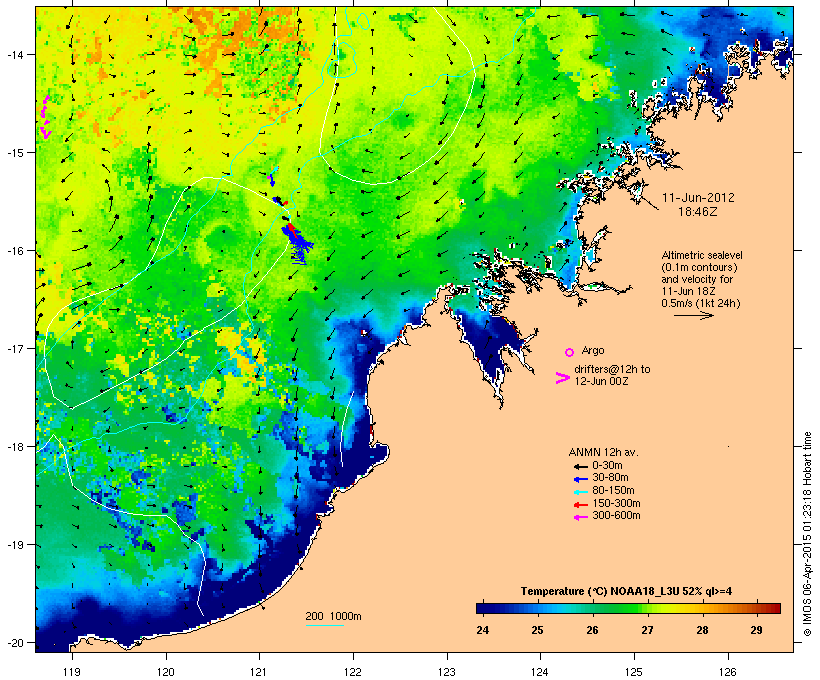The width and height of the screenshot is (820, 680).
Task: Click the 0-30m depth label
Action: [607, 466]
